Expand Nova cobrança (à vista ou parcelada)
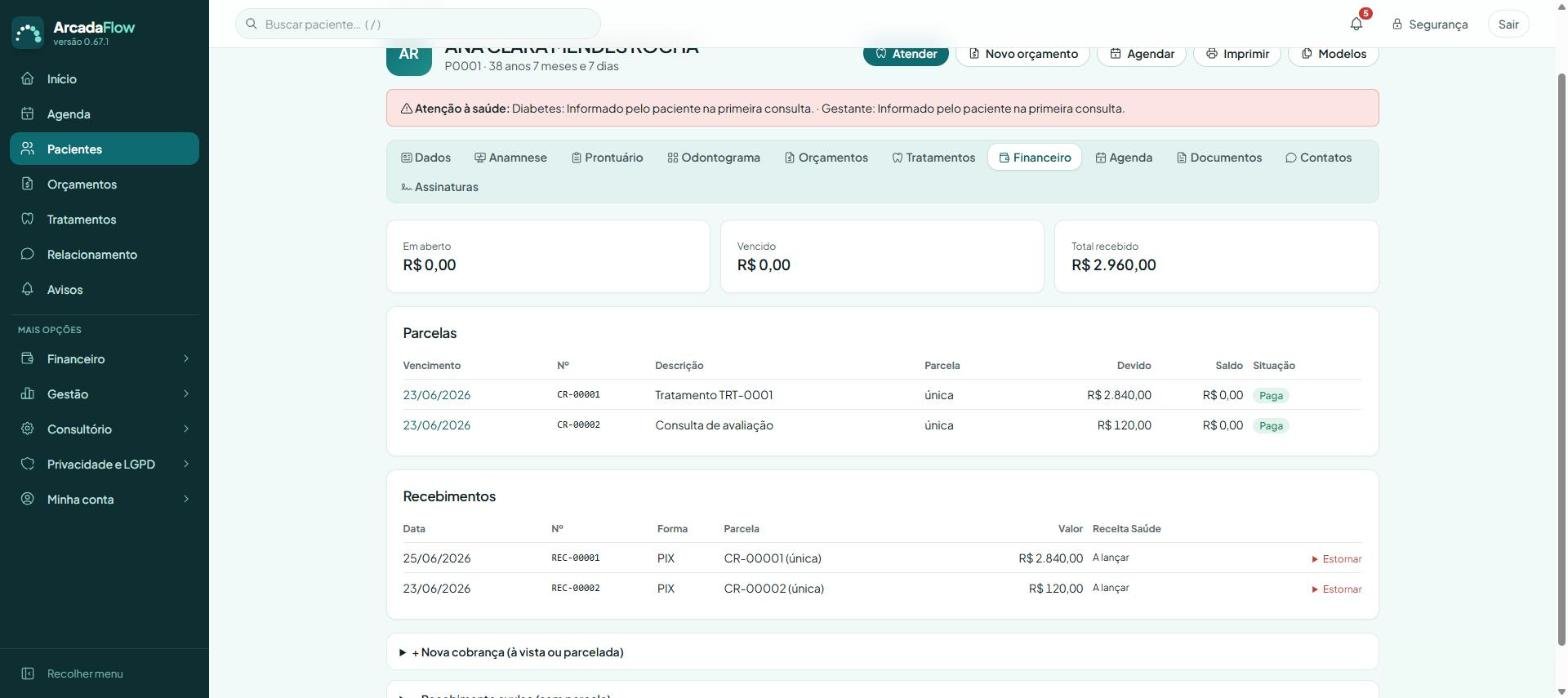1568x698 pixels. [882, 652]
